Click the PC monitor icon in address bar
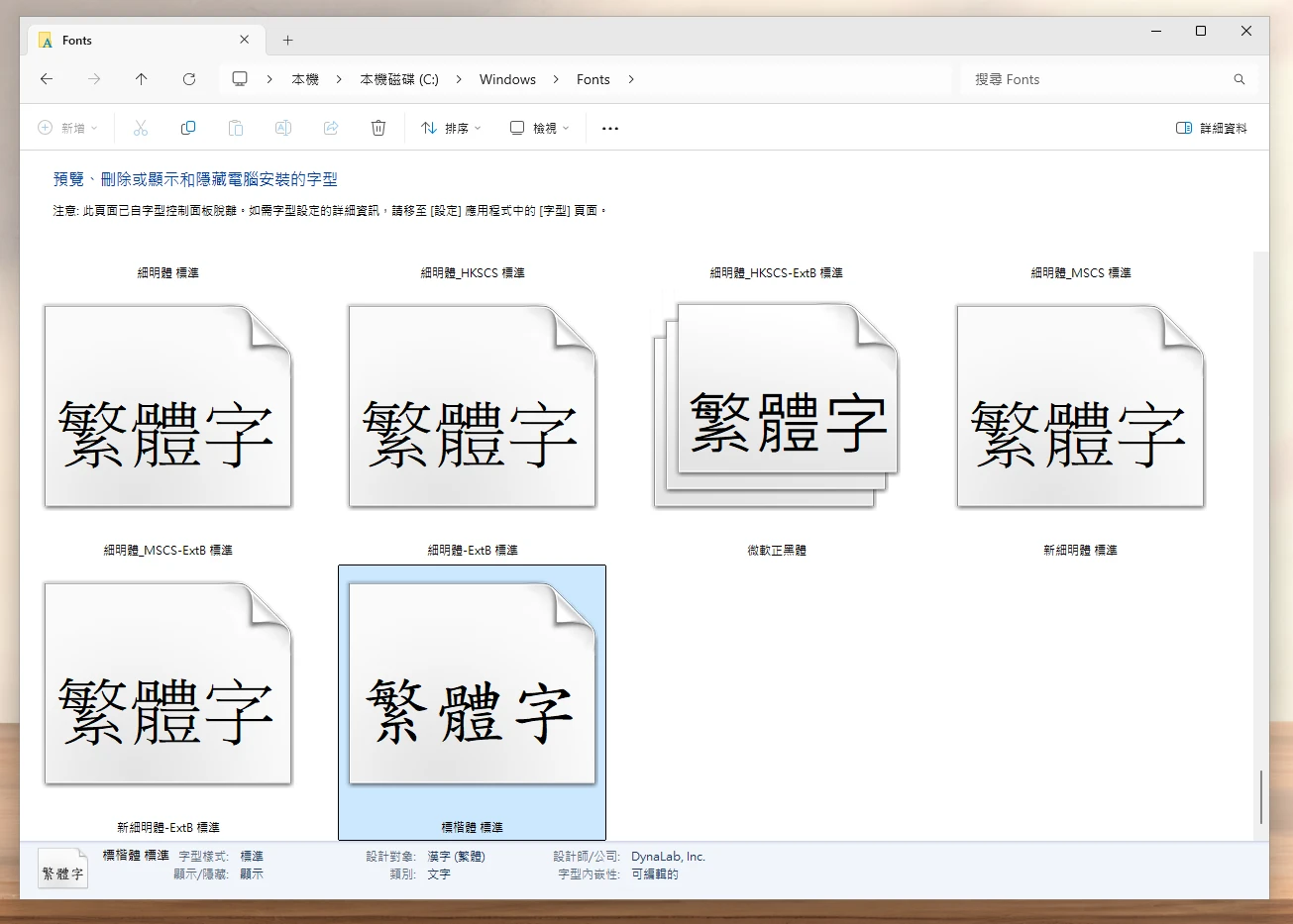Viewport: 1293px width, 924px height. tap(240, 79)
